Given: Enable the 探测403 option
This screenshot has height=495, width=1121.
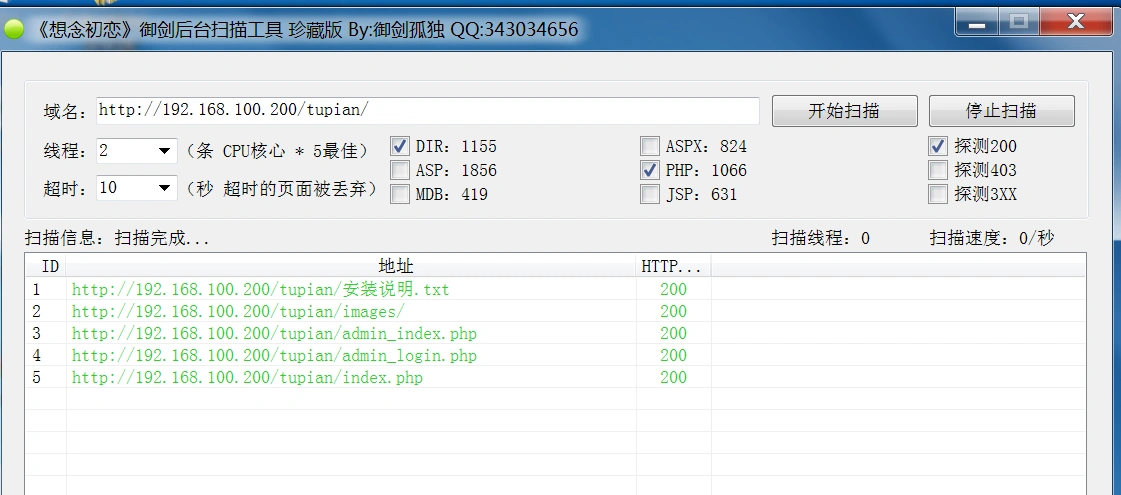Looking at the screenshot, I should pos(938,170).
